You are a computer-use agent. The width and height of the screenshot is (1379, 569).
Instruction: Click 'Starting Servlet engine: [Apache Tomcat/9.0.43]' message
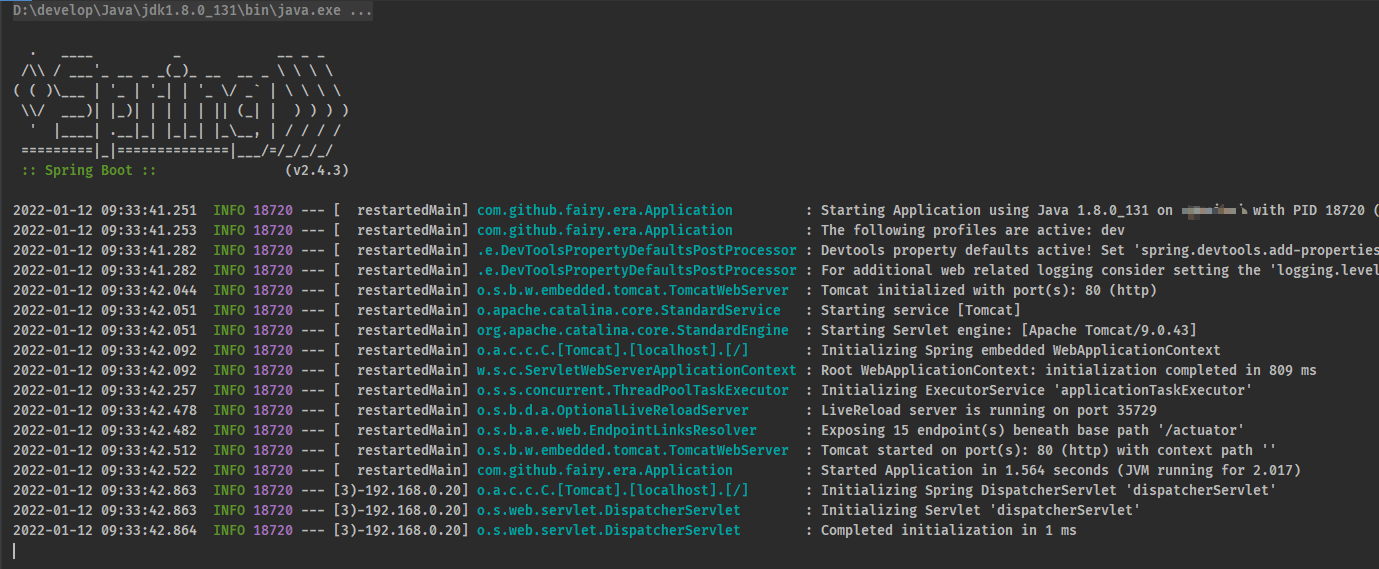[x=1008, y=330]
